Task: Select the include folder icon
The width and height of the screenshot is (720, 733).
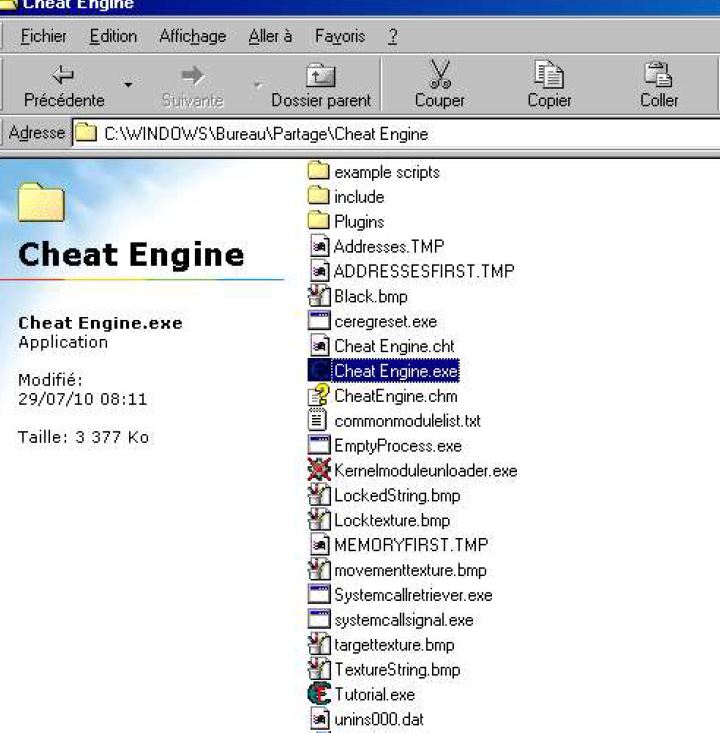Action: click(x=319, y=196)
